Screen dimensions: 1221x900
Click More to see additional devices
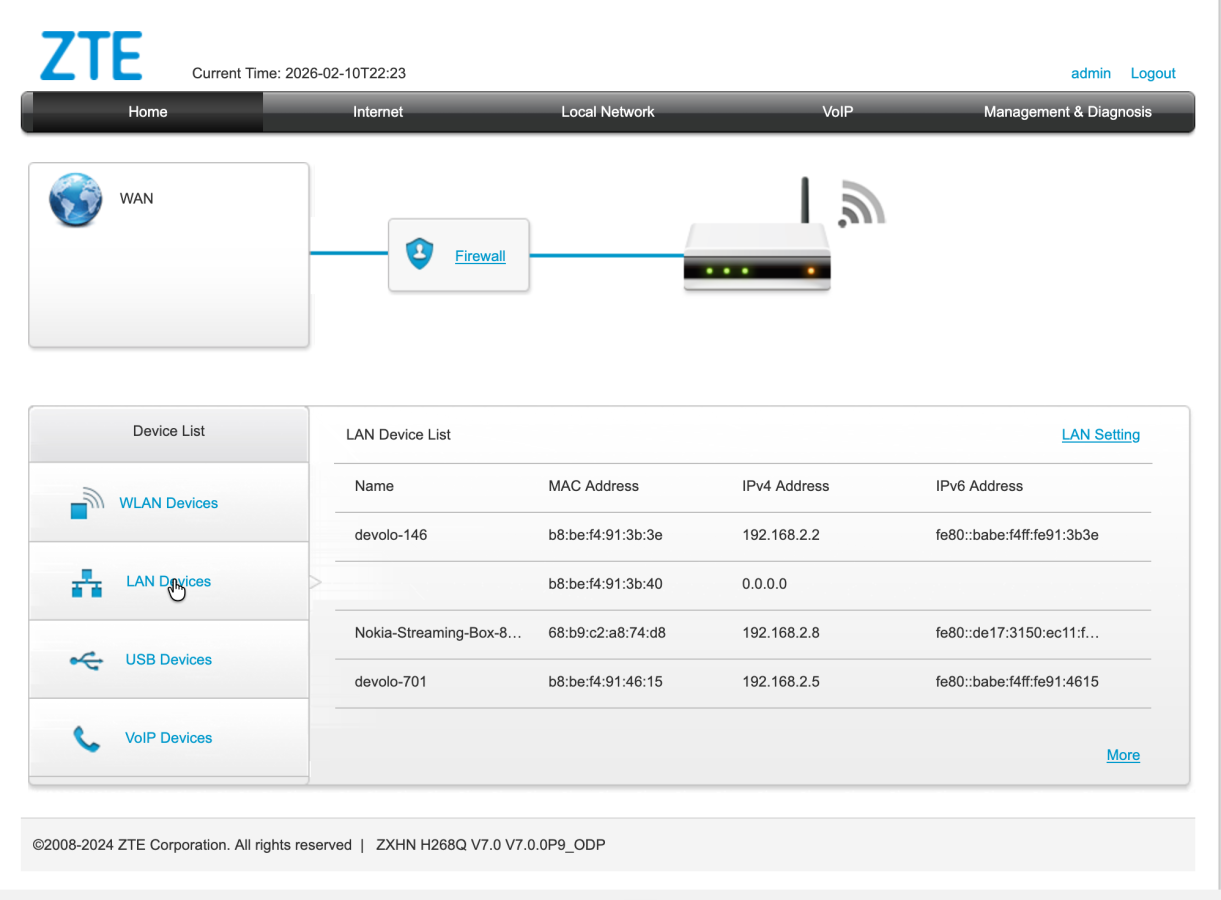pyautogui.click(x=1122, y=755)
